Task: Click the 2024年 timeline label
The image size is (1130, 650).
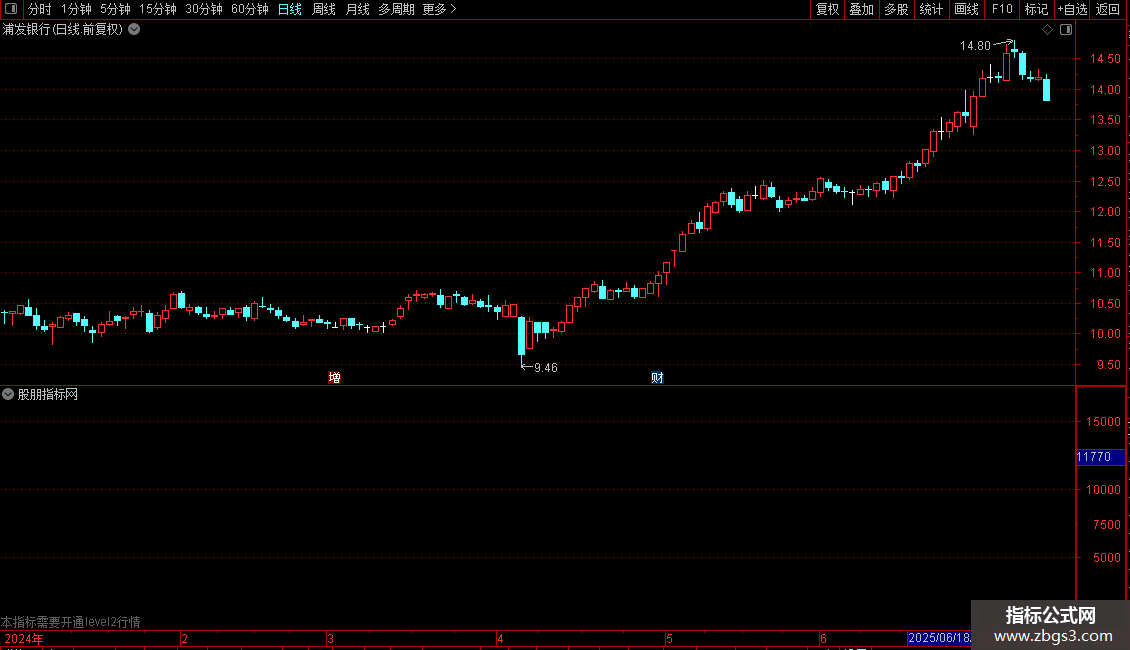Action: point(24,638)
